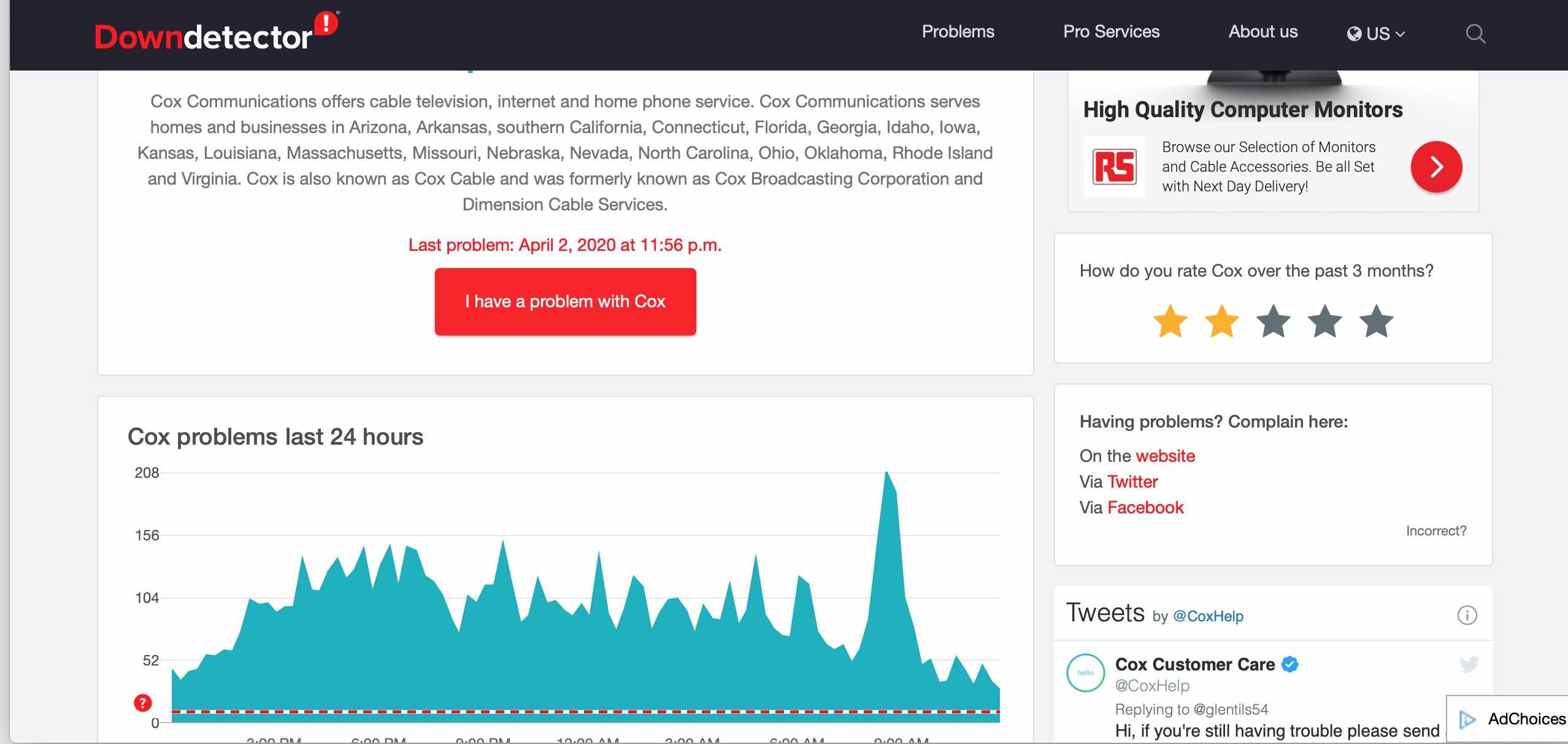The width and height of the screenshot is (1568, 744).
Task: Click the AdChoices icon
Action: 1467,719
